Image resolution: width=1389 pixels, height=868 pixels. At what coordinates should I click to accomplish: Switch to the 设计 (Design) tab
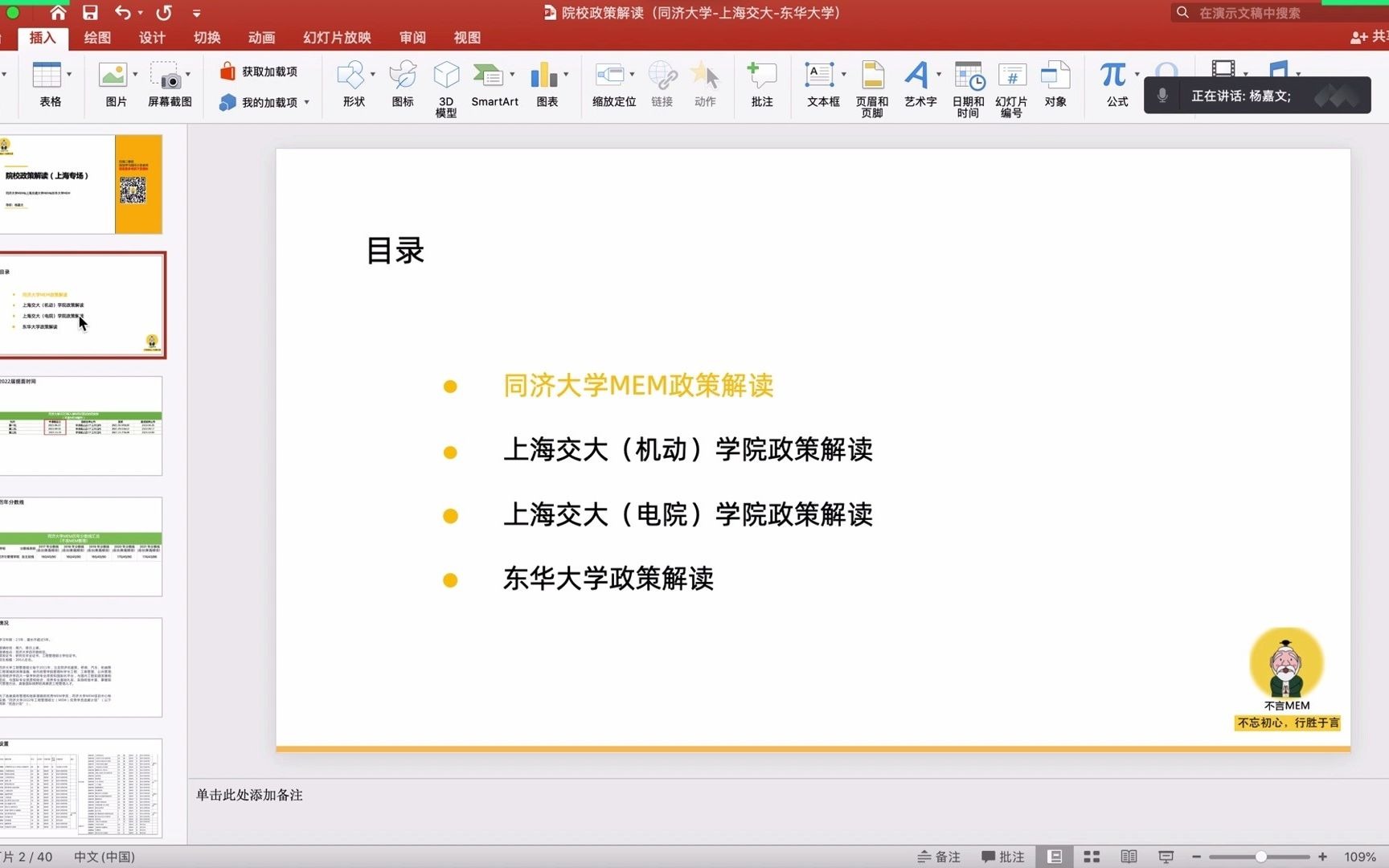pyautogui.click(x=152, y=38)
